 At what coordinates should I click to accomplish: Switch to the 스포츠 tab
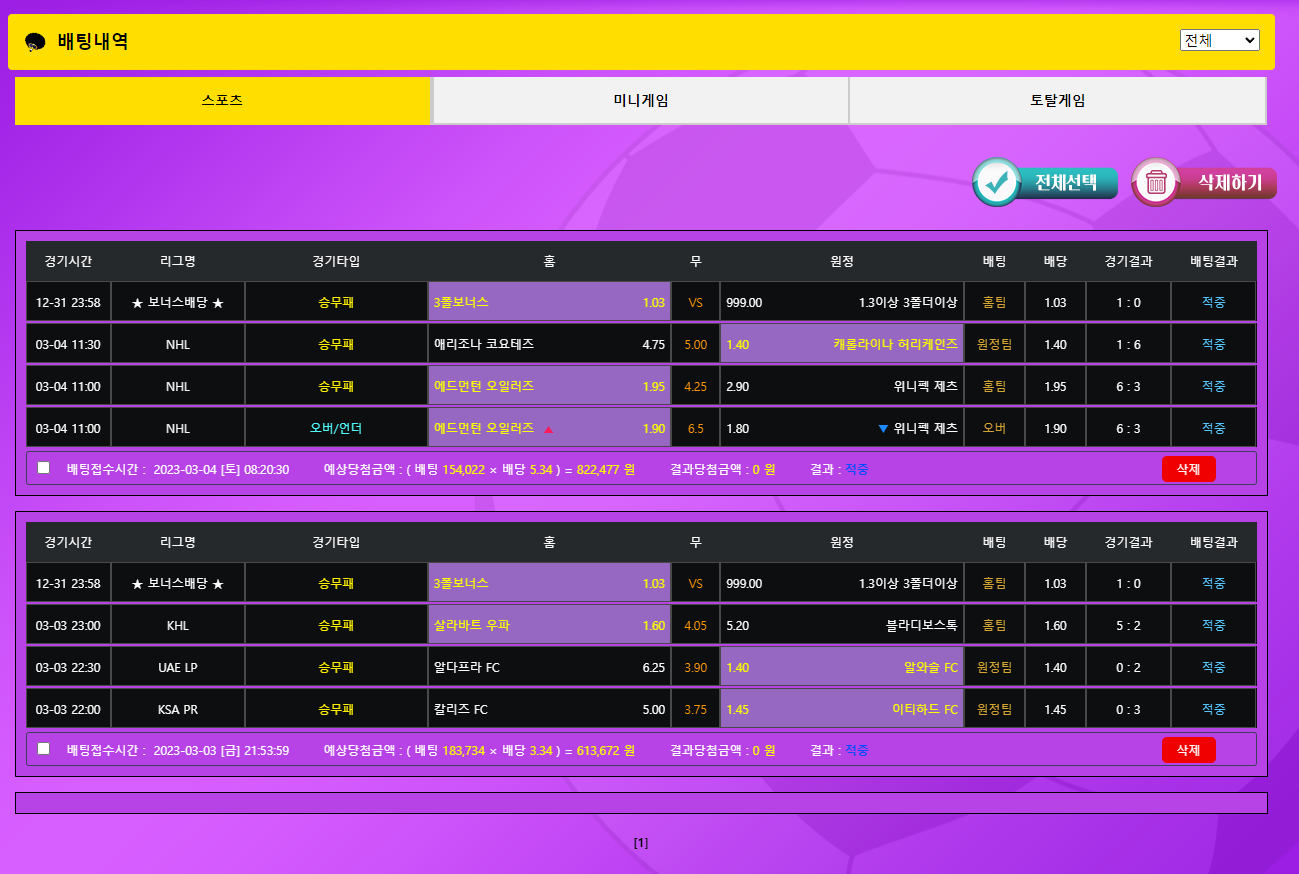222,101
